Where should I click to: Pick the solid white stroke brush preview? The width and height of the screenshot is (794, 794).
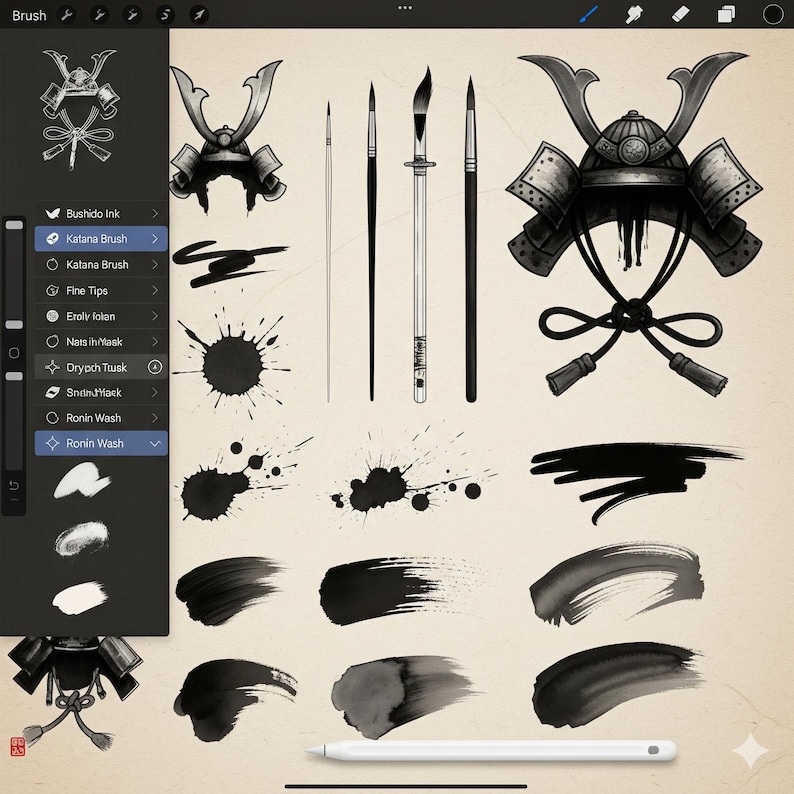coord(81,479)
